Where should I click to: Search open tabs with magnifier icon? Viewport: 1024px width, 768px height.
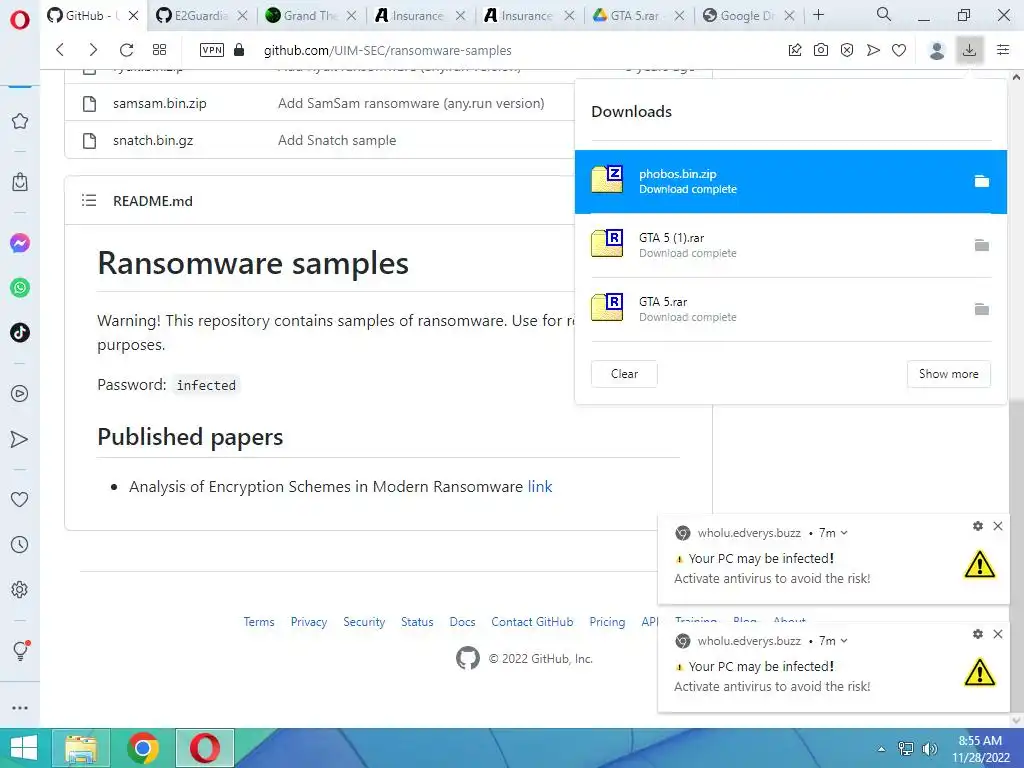click(884, 14)
